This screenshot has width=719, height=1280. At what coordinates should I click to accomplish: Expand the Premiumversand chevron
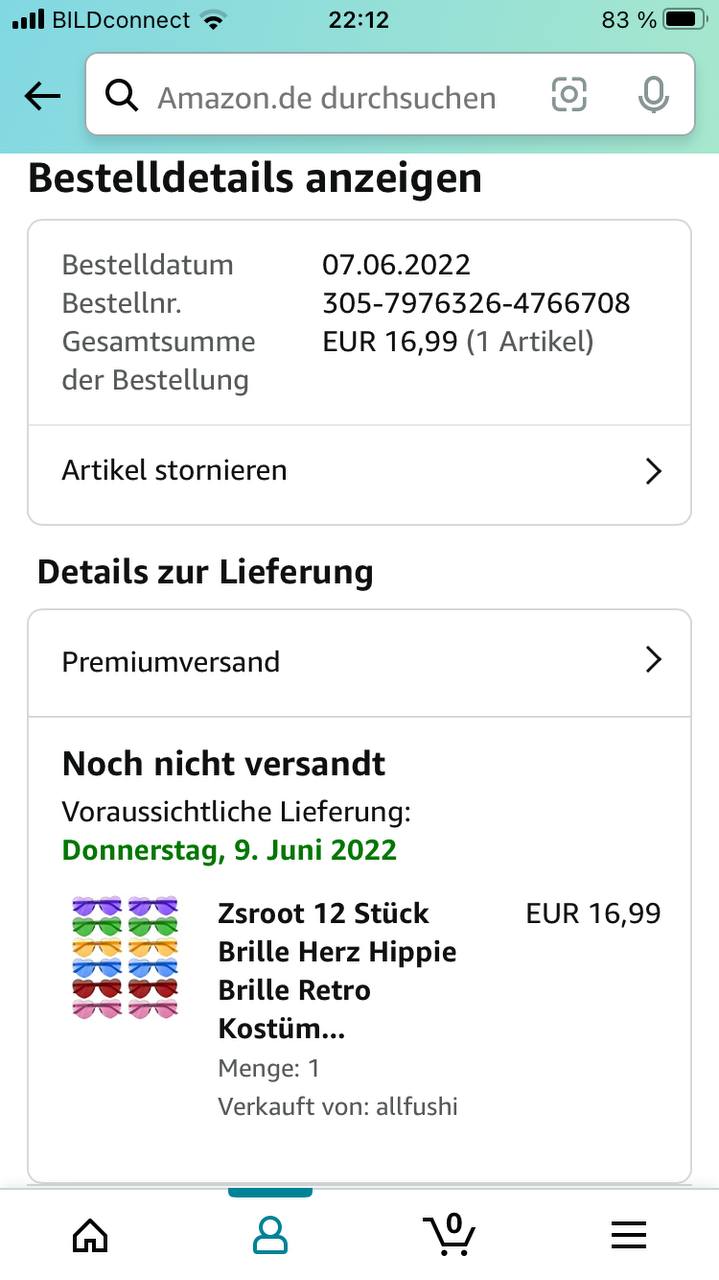click(653, 660)
